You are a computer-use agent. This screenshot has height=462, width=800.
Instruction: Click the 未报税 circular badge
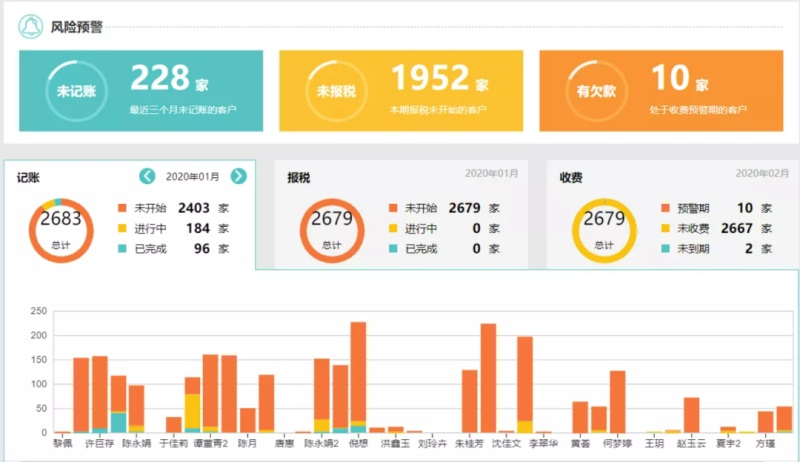[x=336, y=91]
